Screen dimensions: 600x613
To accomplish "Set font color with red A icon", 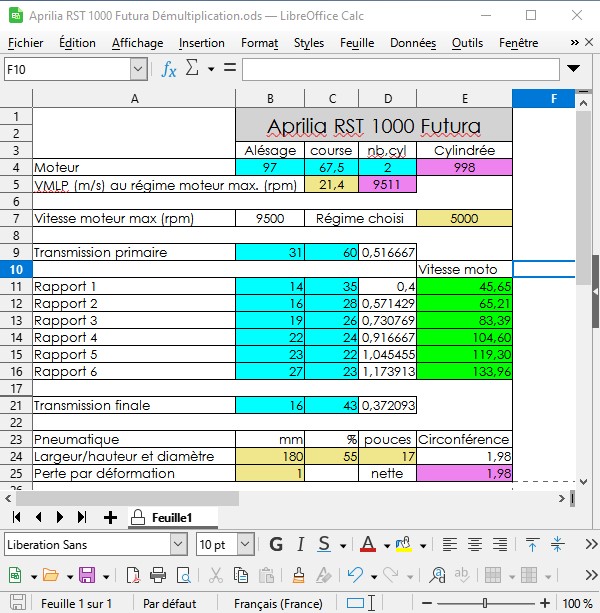I will [368, 544].
